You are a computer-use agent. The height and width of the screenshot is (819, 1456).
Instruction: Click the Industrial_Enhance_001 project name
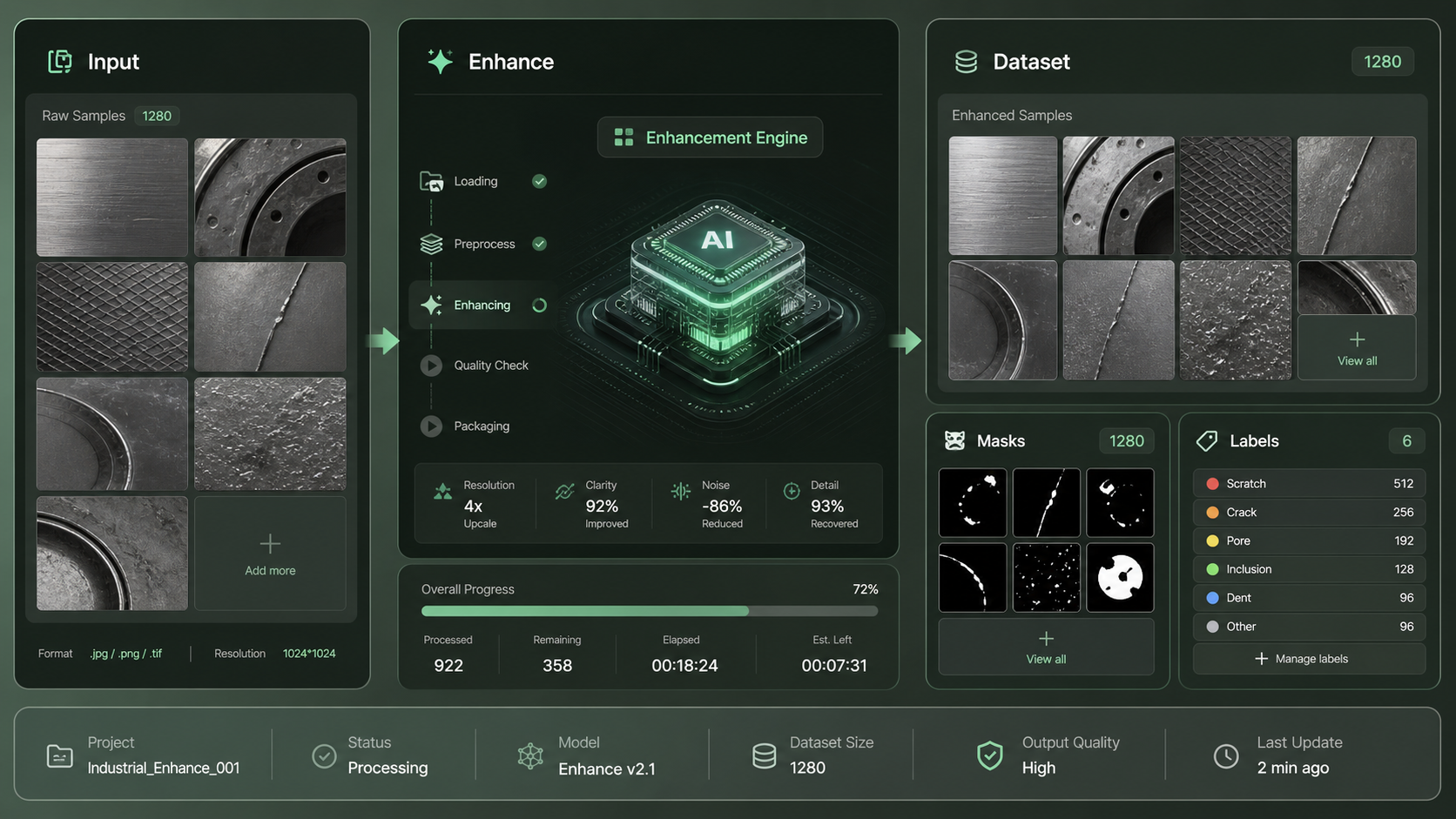pos(164,768)
